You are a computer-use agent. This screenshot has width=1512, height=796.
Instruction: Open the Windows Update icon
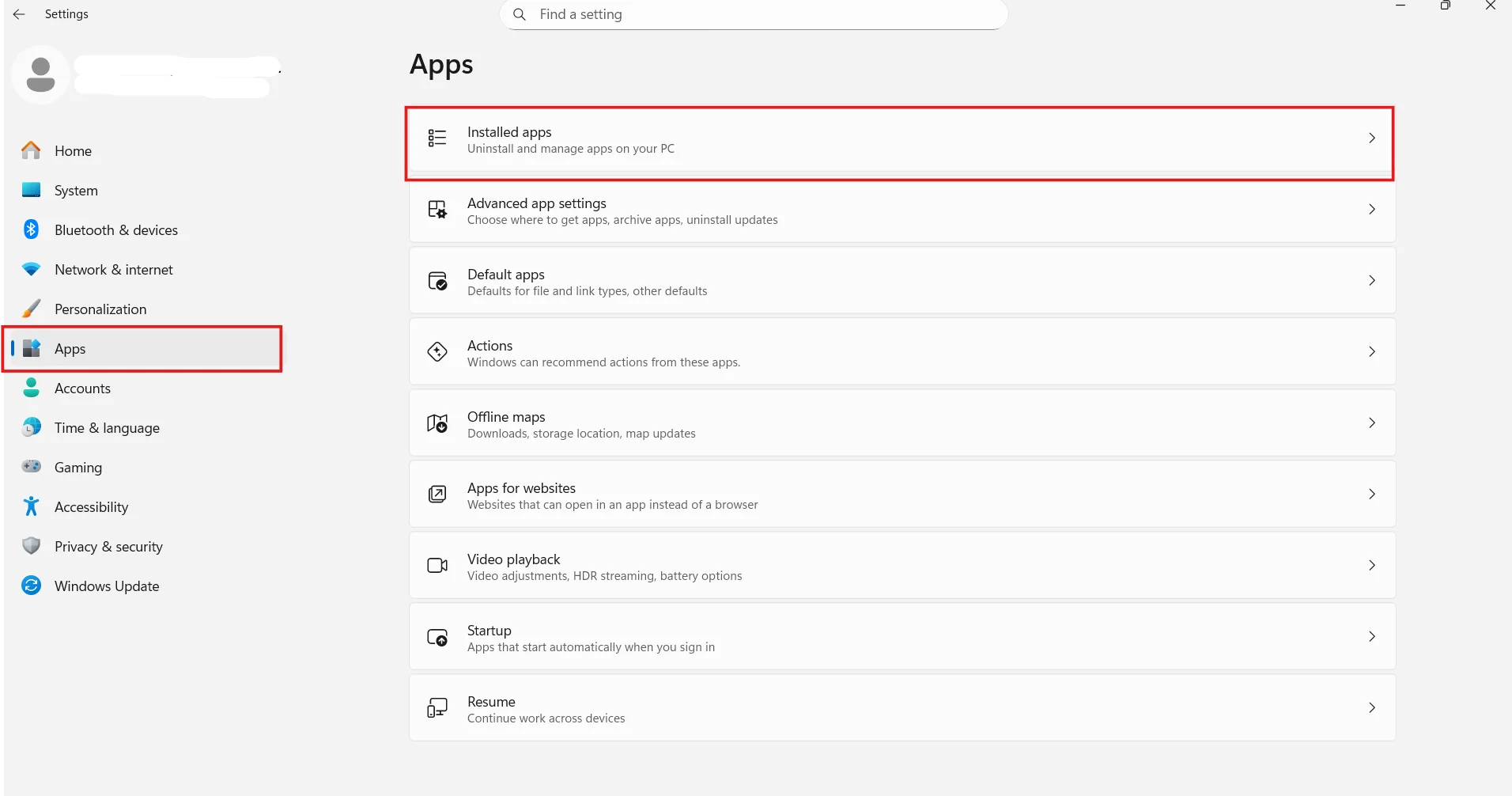click(x=30, y=586)
